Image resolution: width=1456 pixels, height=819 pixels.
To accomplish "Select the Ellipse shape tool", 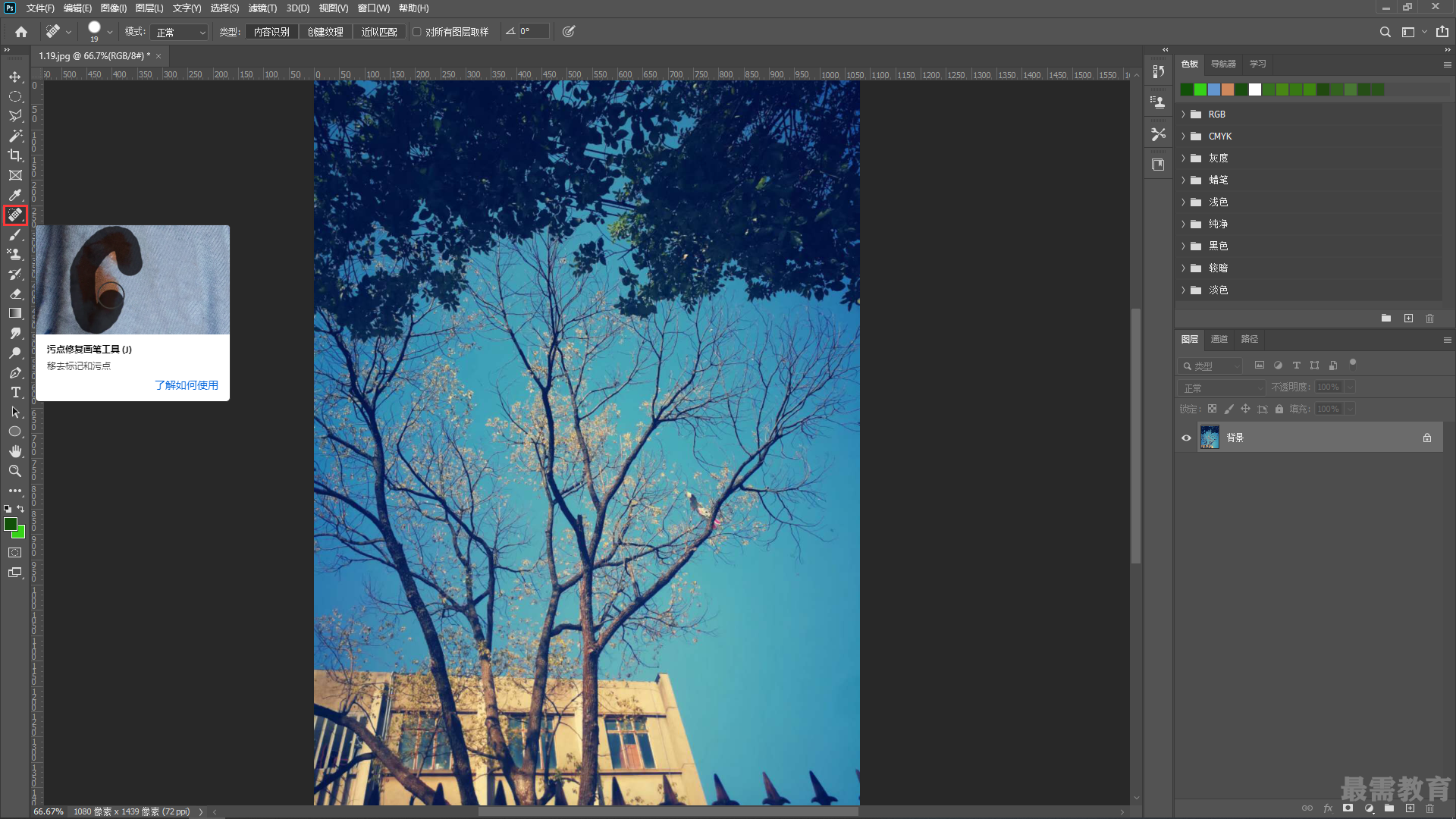I will pos(15,431).
